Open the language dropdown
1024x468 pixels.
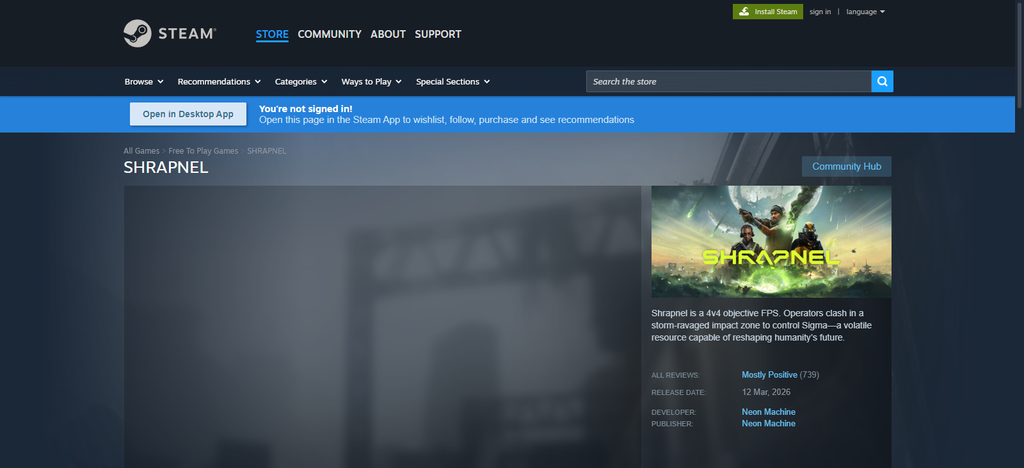click(865, 12)
